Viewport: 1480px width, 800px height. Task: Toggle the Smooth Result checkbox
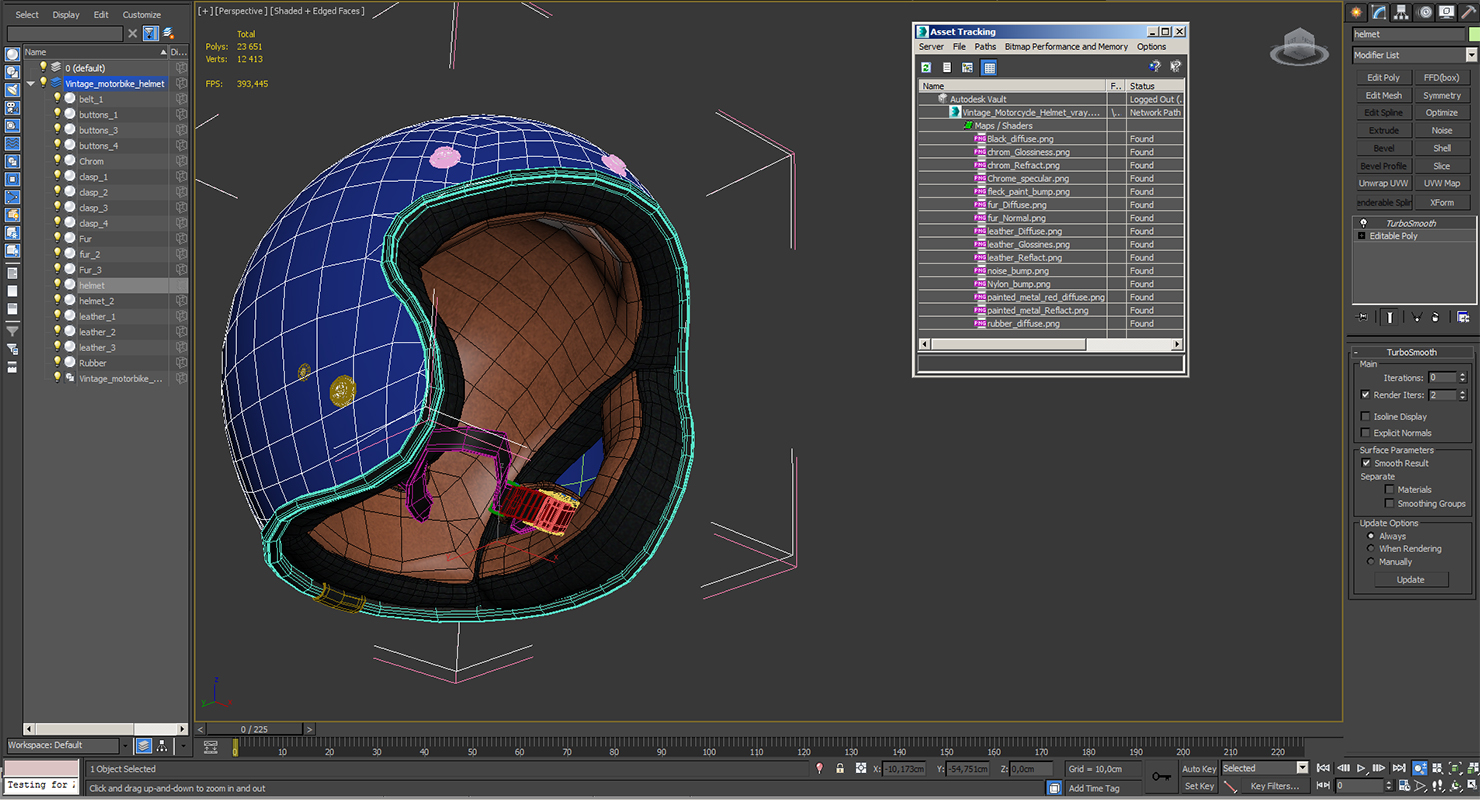pyautogui.click(x=1365, y=463)
